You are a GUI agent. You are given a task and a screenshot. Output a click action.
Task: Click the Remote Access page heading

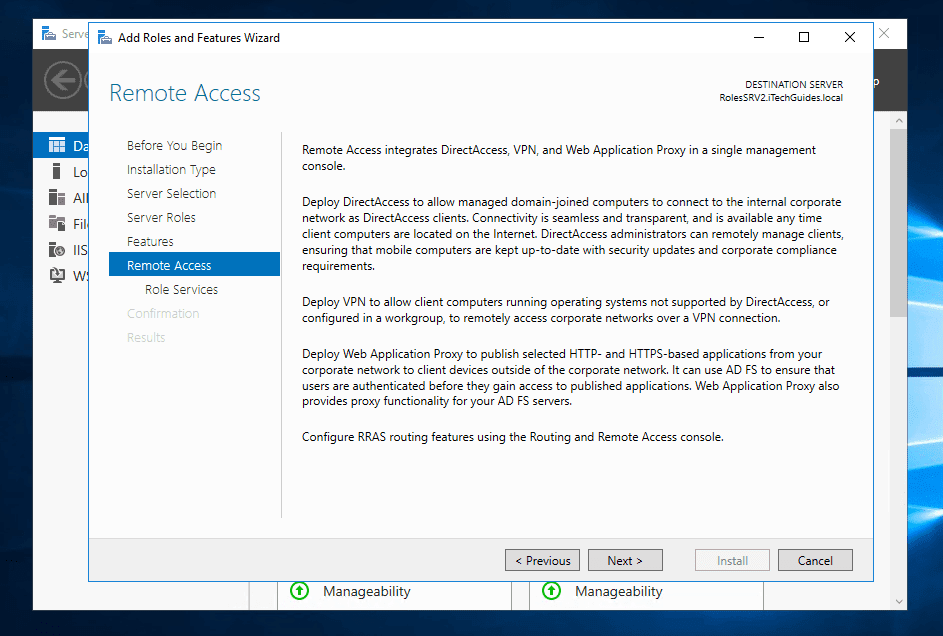(x=185, y=93)
